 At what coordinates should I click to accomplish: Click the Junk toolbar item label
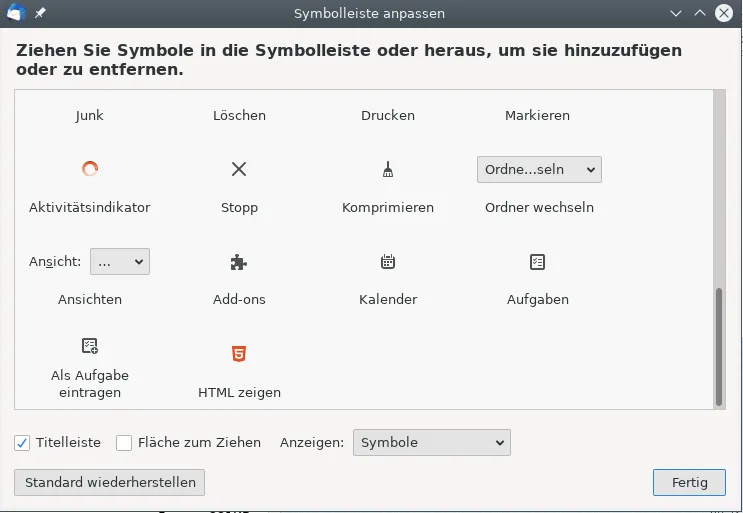click(89, 116)
